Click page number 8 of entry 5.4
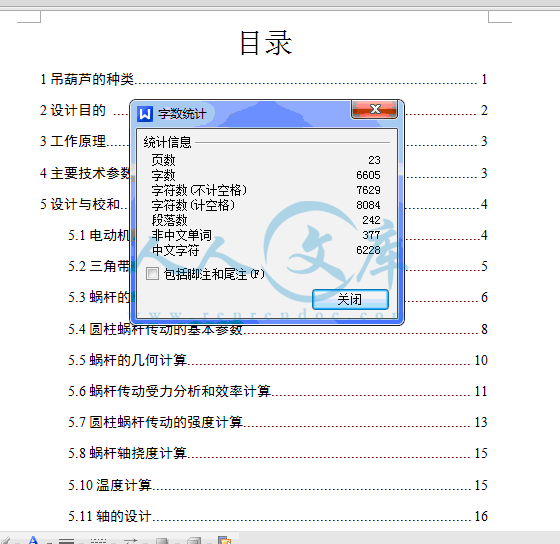Screen dimensions: 560x544 click(484, 329)
